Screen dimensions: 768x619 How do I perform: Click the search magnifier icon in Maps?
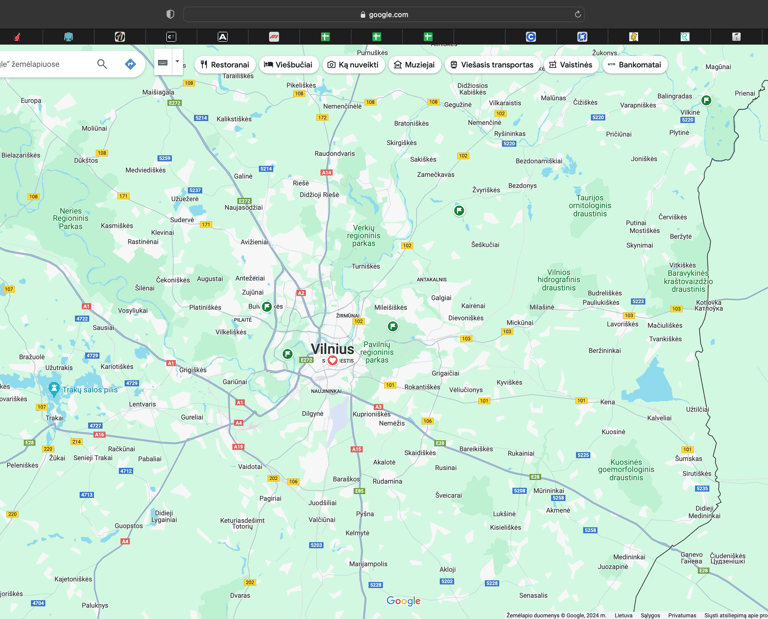102,64
